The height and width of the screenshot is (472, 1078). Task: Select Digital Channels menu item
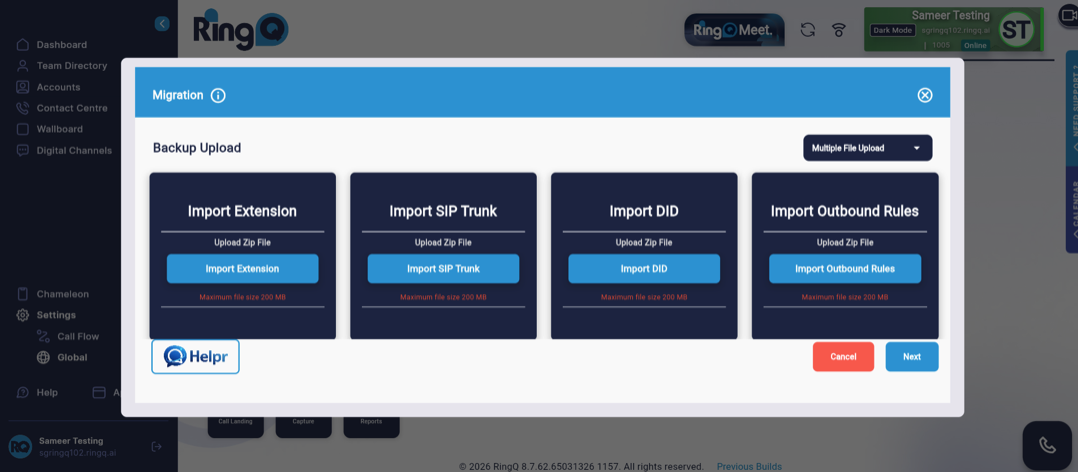point(74,150)
